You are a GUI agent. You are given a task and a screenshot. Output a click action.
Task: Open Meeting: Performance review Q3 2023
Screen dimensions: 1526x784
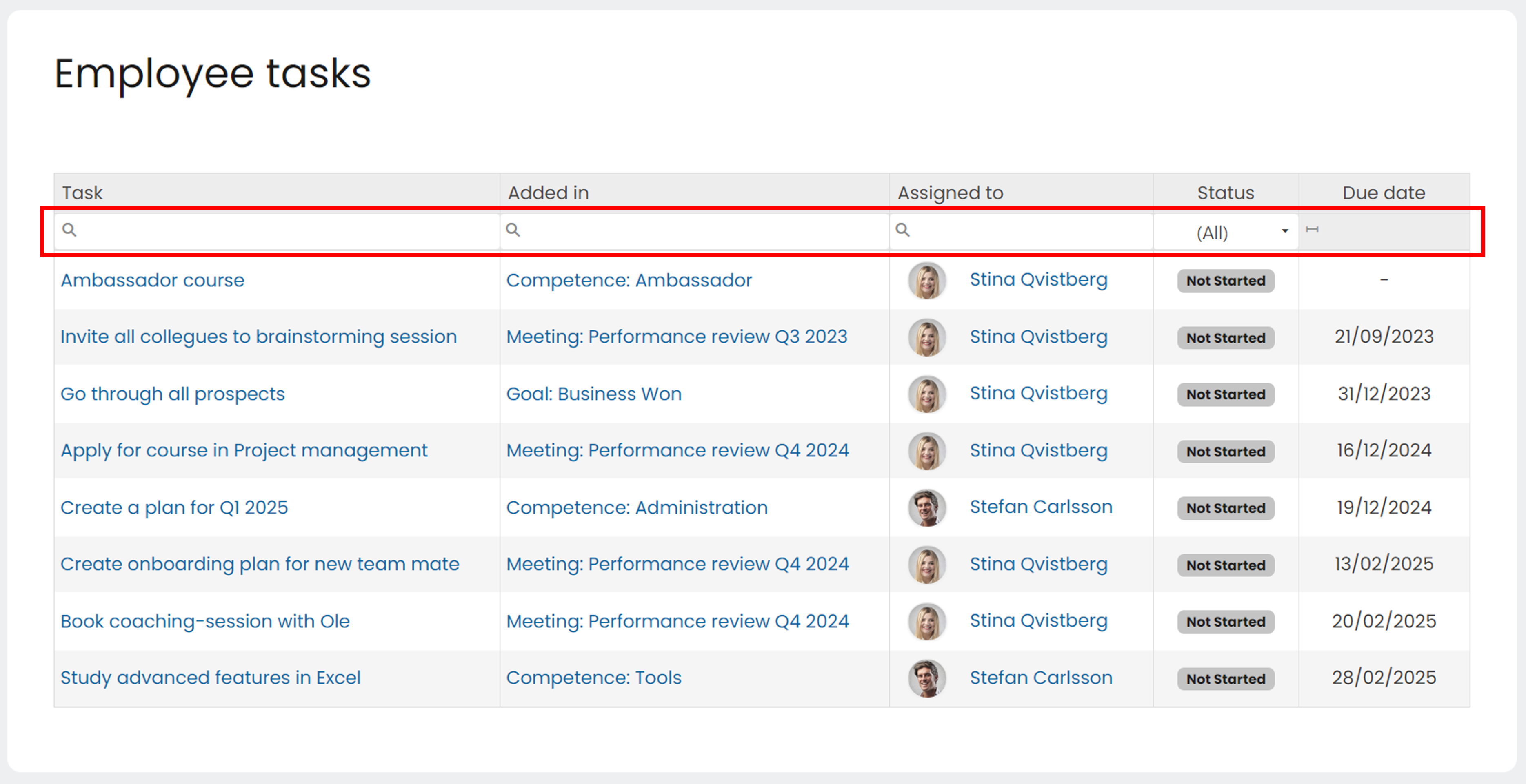pos(677,337)
